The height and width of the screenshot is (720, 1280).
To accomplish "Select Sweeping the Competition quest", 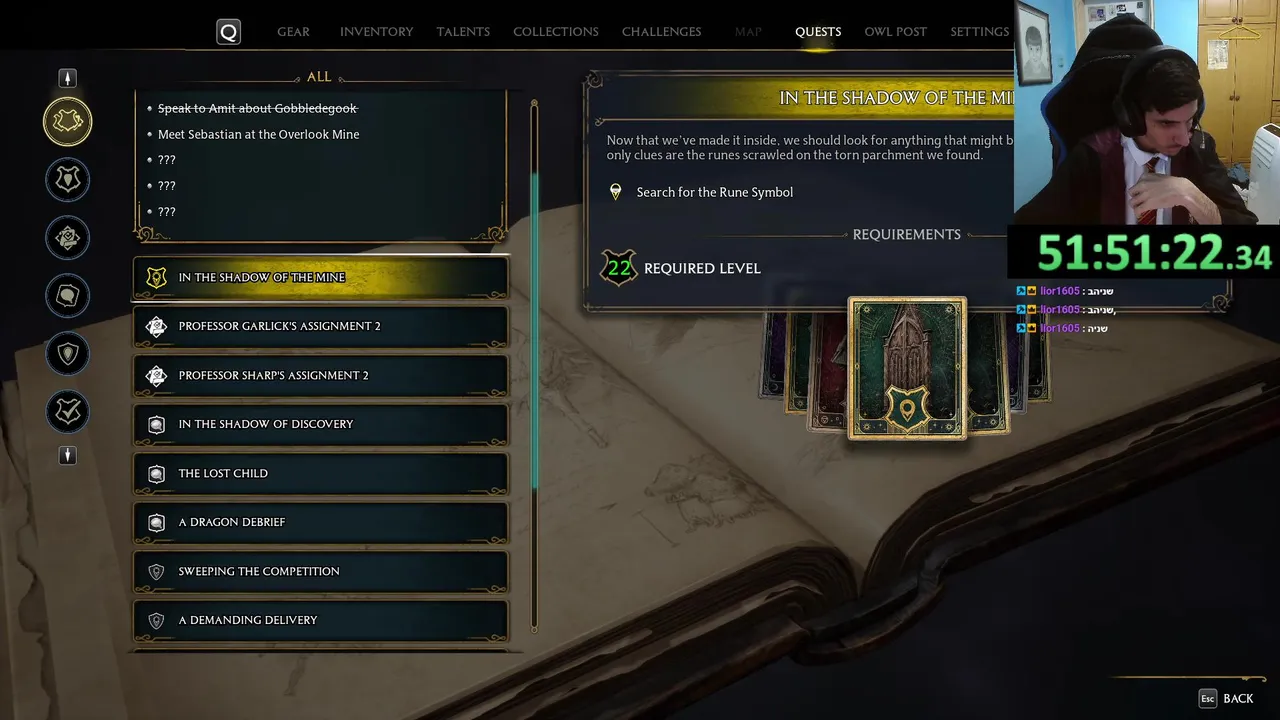I will coord(321,571).
